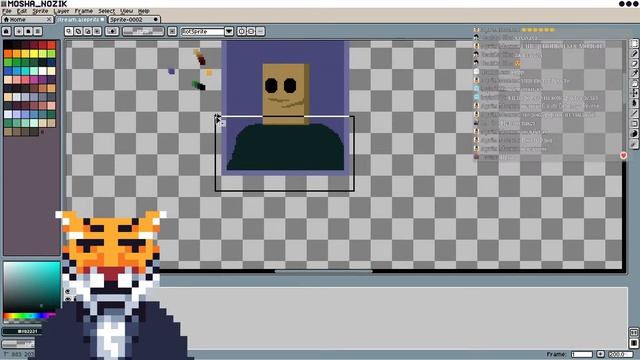Viewport: 640px width, 360px height.
Task: Choose subtract from selection mode icon
Action: tap(87, 31)
